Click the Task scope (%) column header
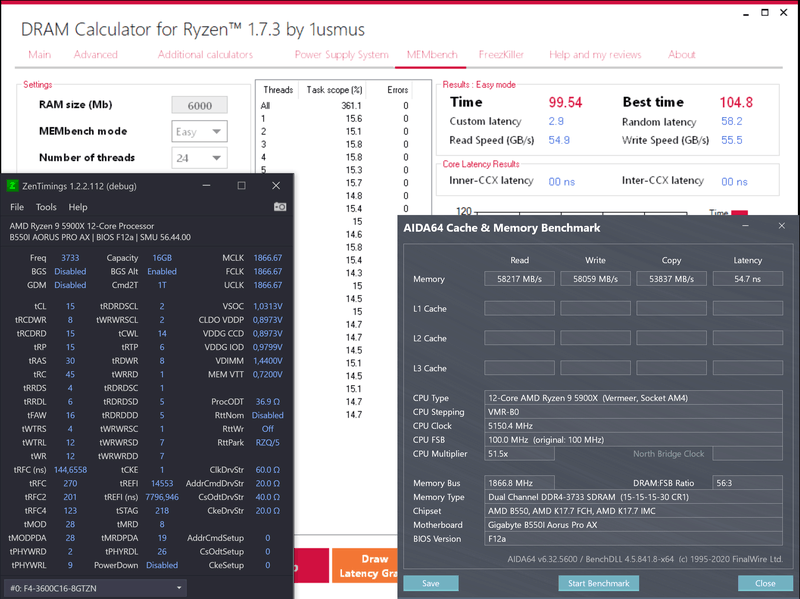Viewport: 800px width, 599px height. pyautogui.click(x=334, y=90)
